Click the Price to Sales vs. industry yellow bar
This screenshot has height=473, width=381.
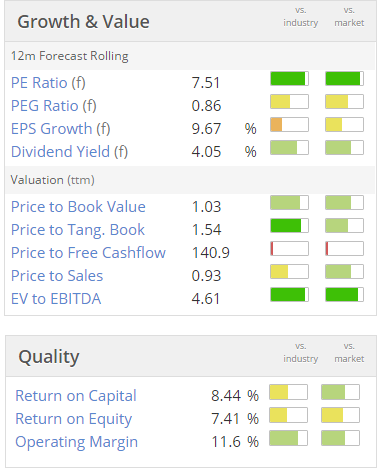pyautogui.click(x=289, y=272)
